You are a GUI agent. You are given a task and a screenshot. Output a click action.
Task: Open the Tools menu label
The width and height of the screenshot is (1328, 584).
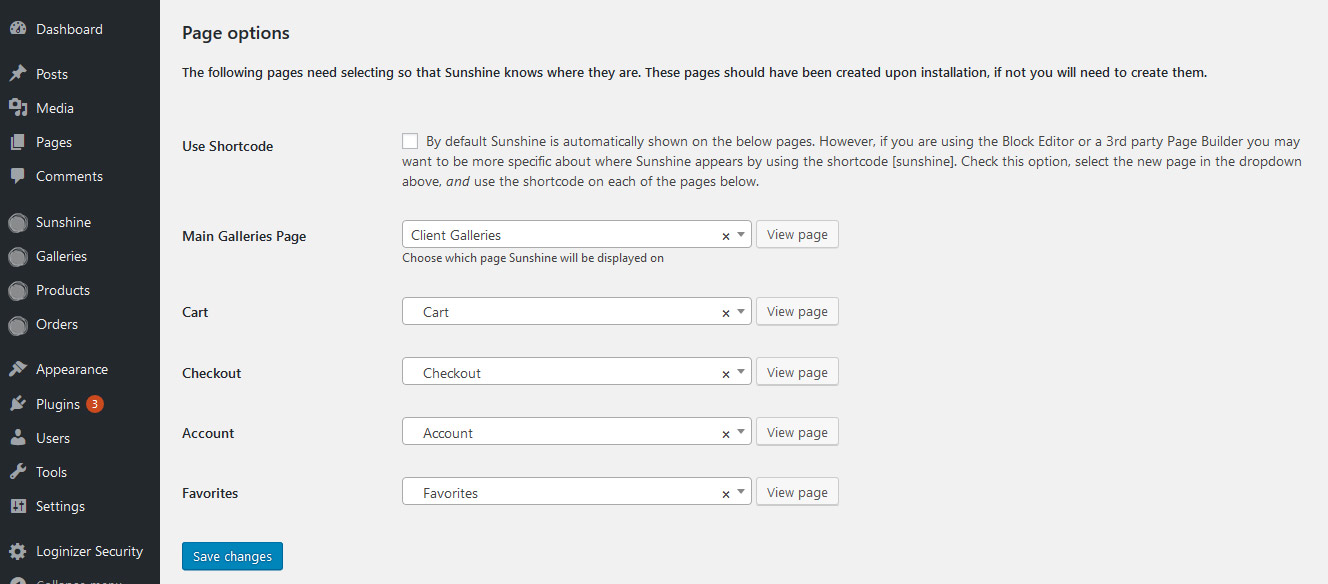tap(51, 472)
